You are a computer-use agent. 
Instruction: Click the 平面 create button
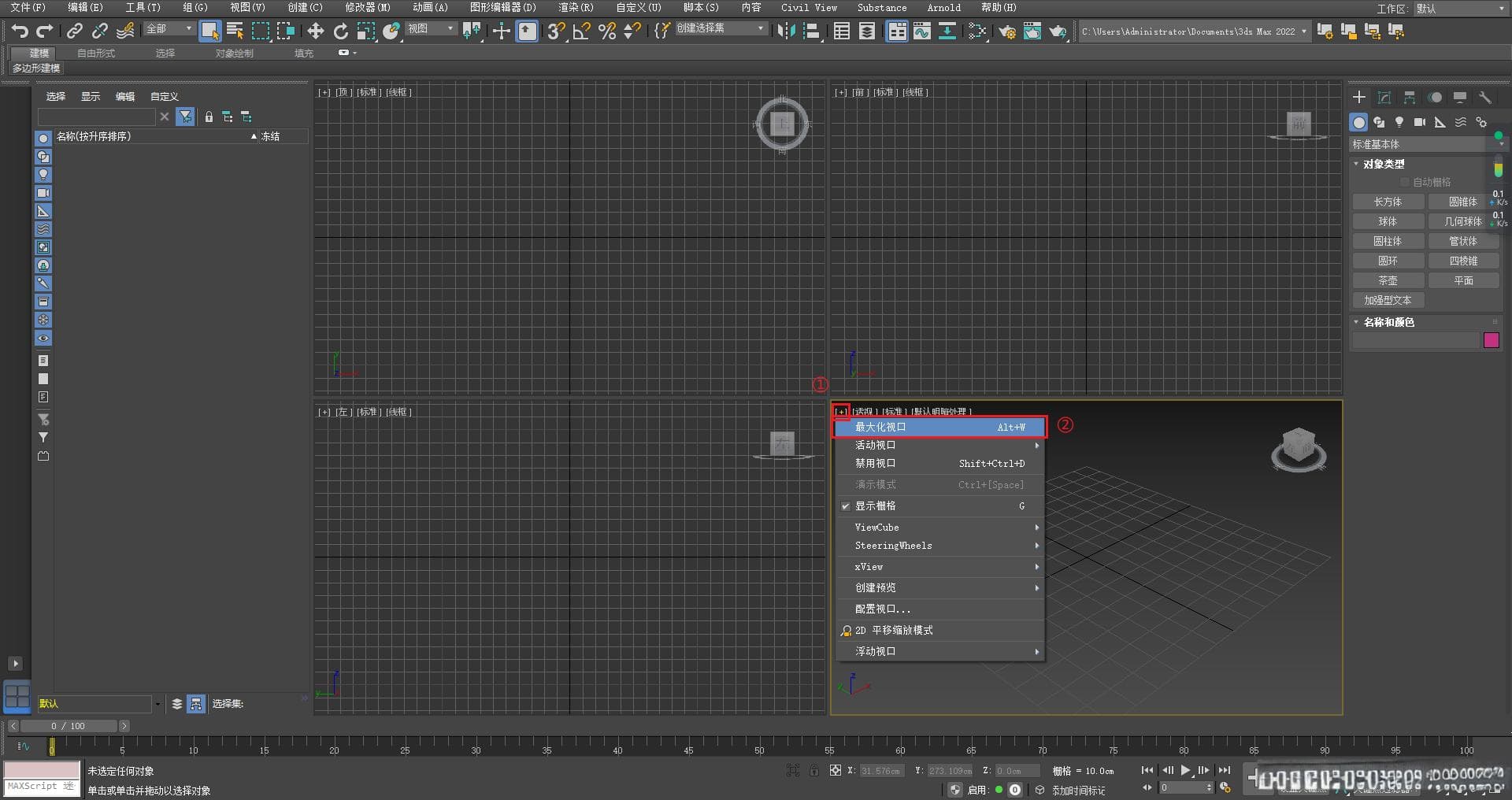click(x=1463, y=280)
